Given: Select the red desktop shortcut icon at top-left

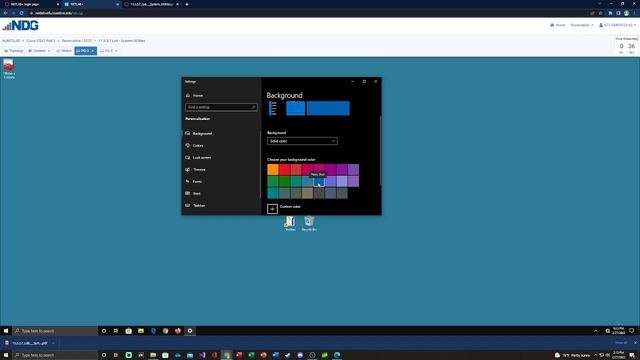Looking at the screenshot, I should pos(9,69).
